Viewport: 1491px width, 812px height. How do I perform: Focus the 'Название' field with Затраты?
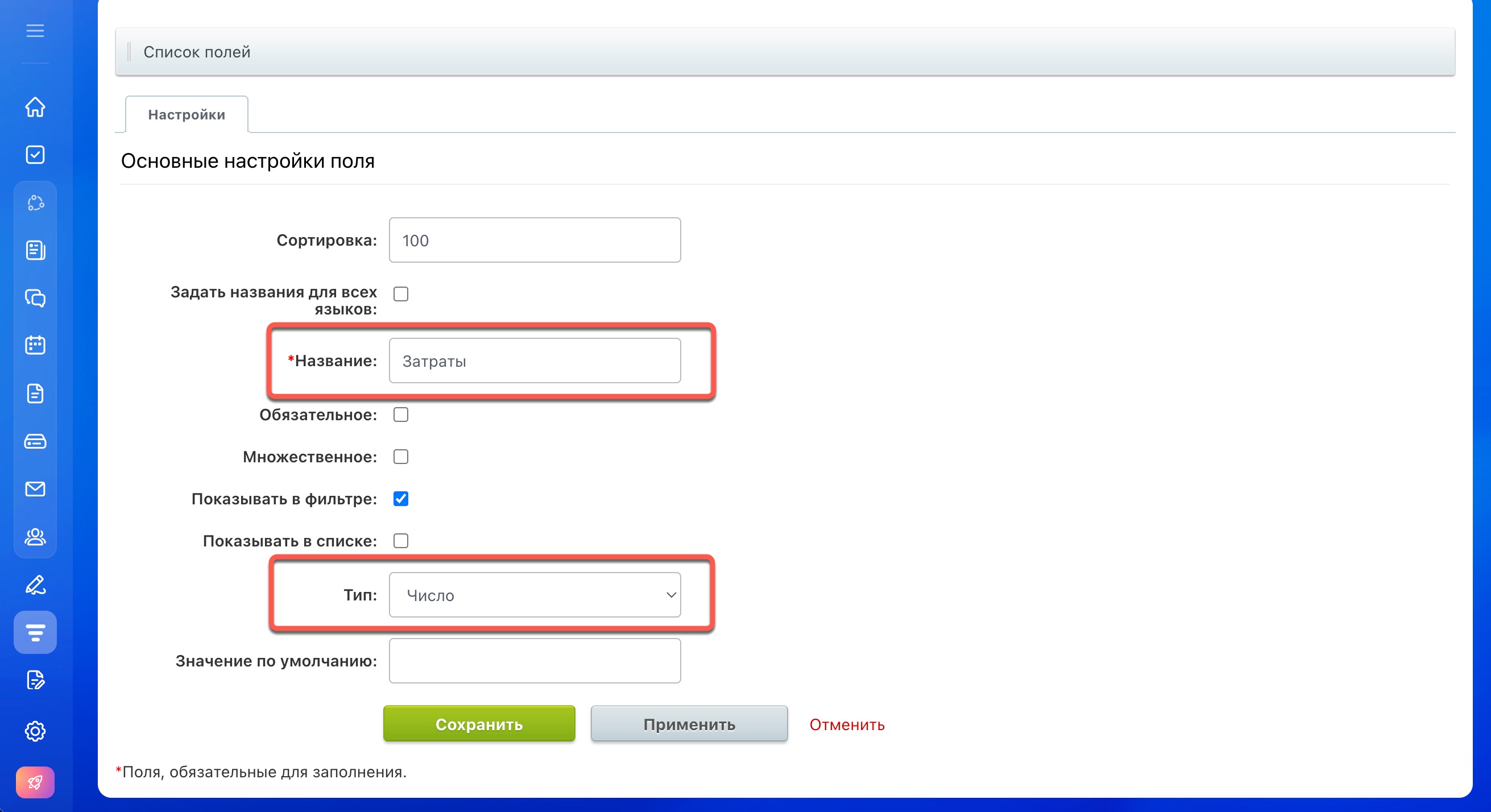[x=535, y=361]
